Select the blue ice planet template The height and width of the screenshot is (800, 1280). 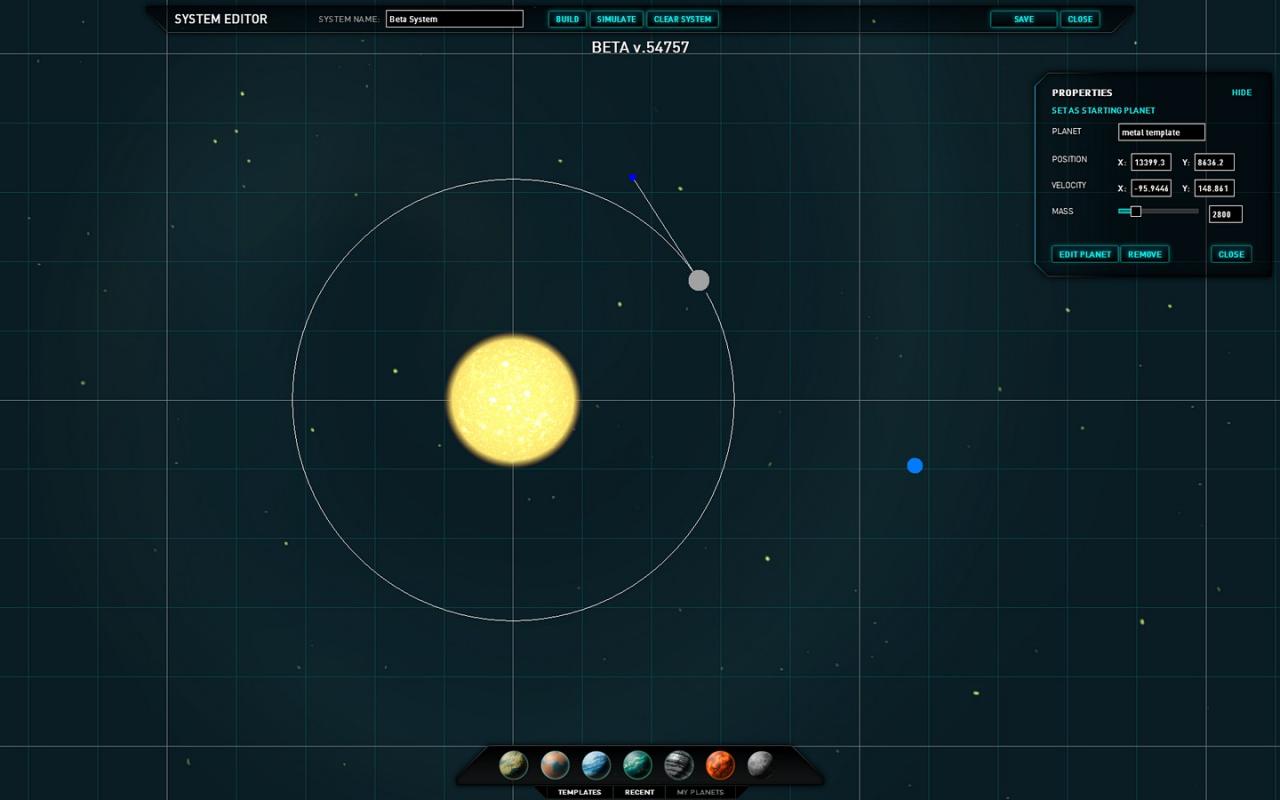[596, 765]
